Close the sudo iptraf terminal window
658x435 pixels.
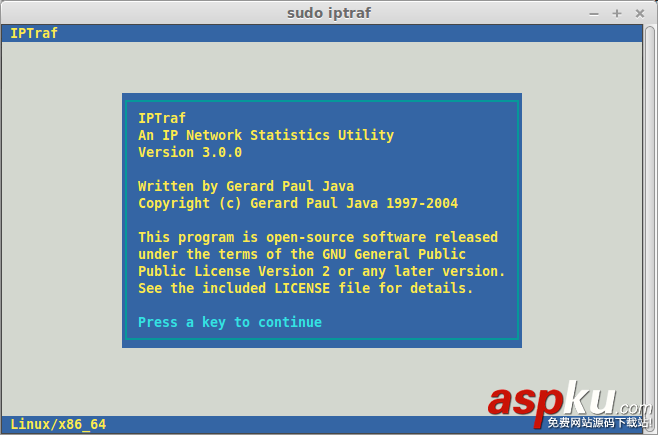pyautogui.click(x=640, y=13)
